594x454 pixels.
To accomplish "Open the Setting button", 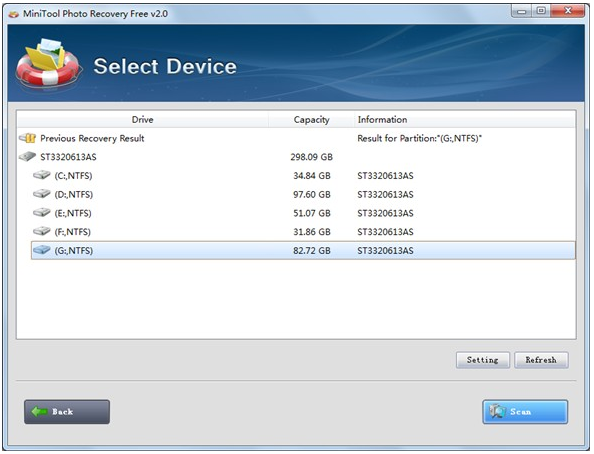I will pyautogui.click(x=483, y=360).
